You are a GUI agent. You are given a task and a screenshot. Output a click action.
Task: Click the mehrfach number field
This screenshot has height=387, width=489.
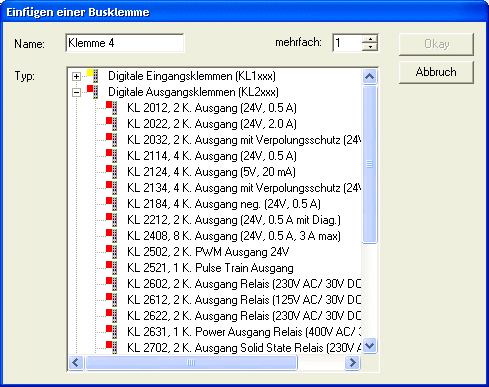pyautogui.click(x=348, y=43)
